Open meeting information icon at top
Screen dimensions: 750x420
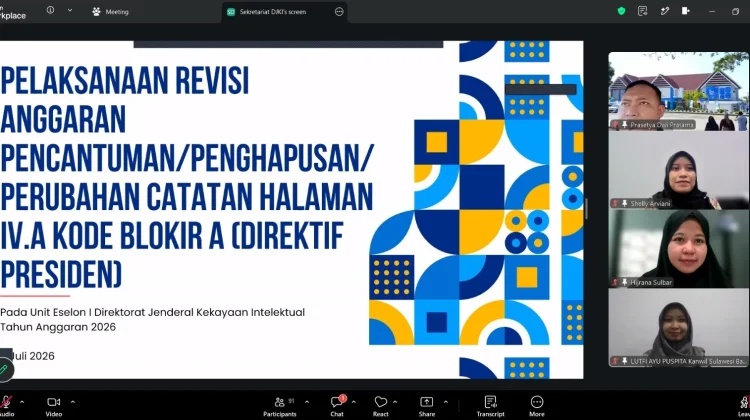pos(50,10)
